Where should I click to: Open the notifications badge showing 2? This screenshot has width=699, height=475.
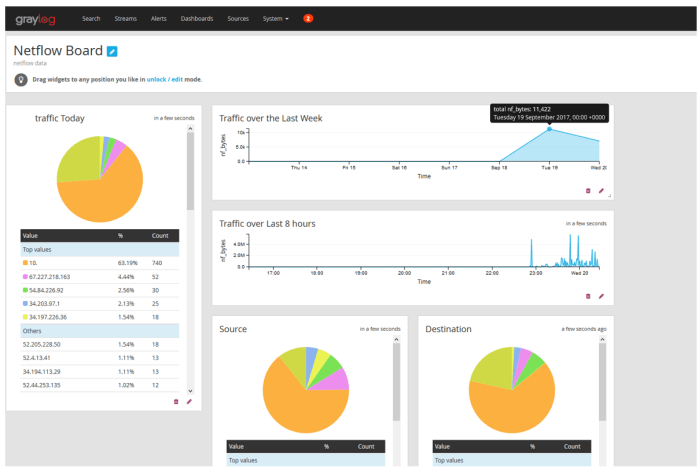tap(308, 18)
